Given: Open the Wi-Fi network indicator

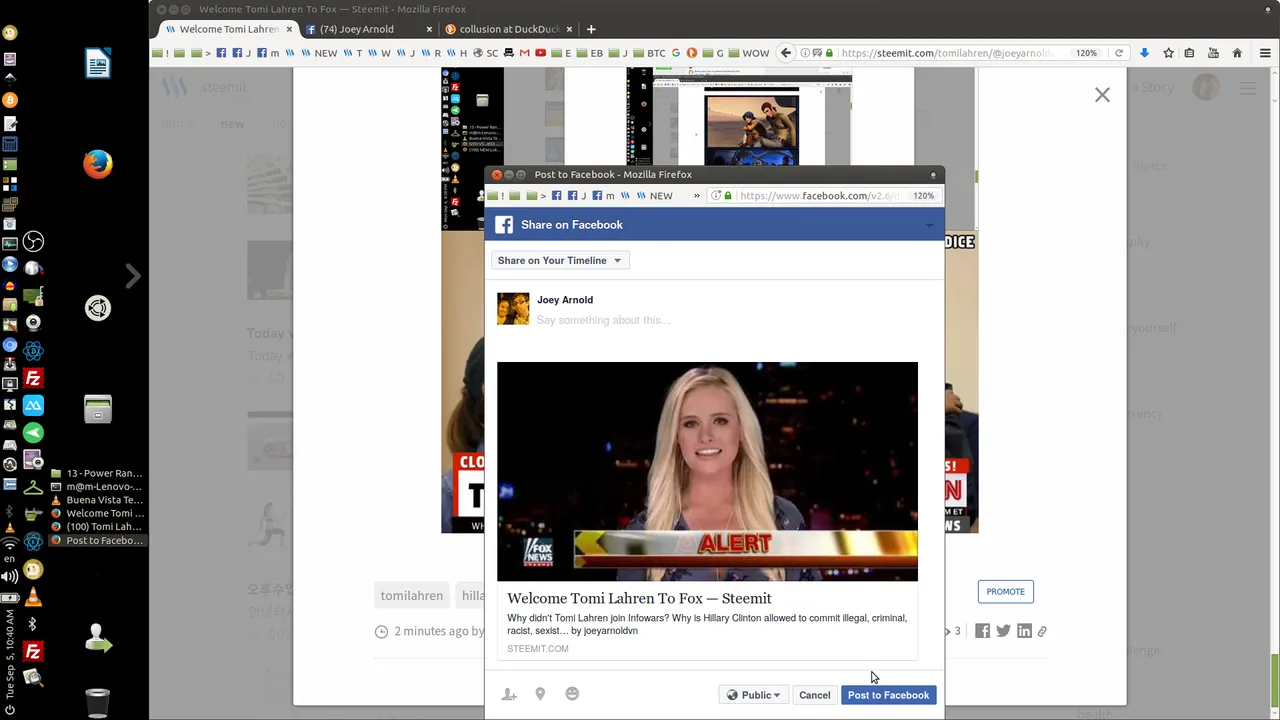Looking at the screenshot, I should click(10, 543).
